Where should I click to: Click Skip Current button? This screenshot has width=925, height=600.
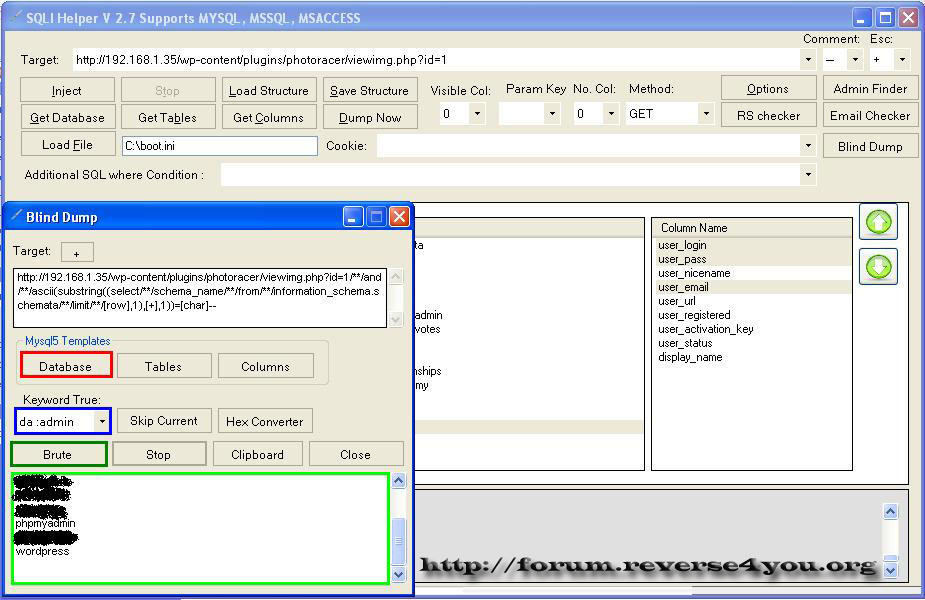[x=164, y=421]
